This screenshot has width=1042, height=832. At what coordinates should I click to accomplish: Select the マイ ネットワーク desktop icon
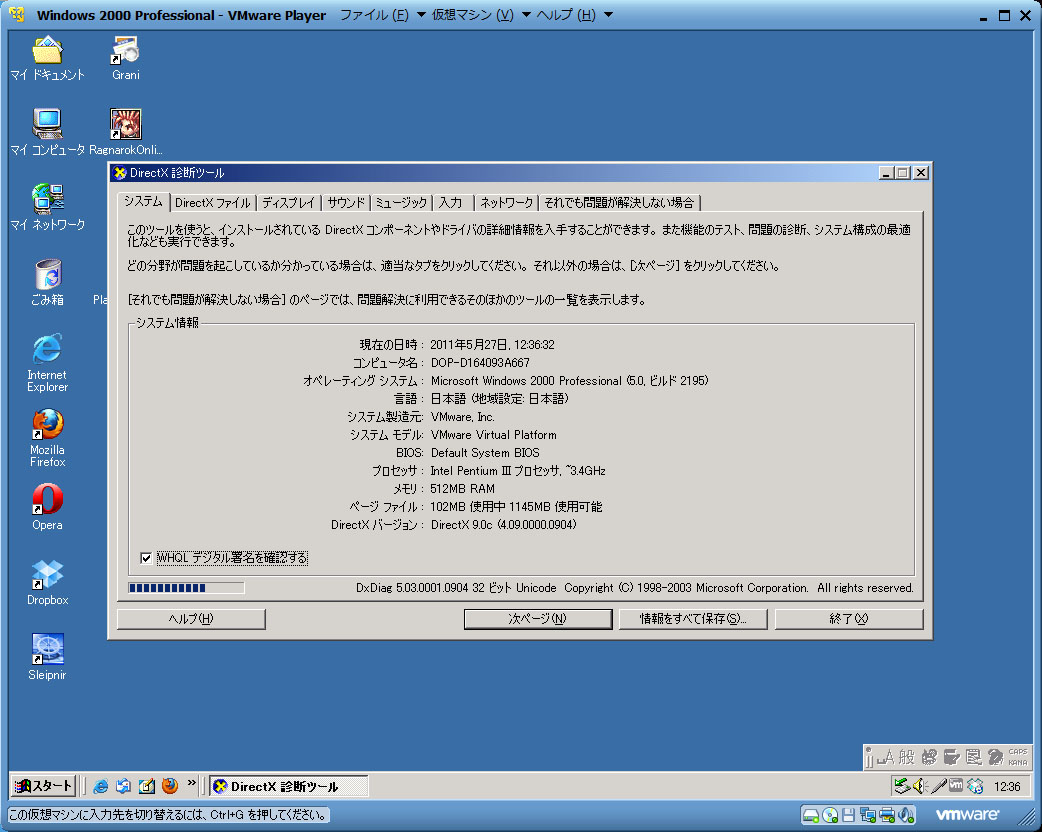[x=47, y=207]
